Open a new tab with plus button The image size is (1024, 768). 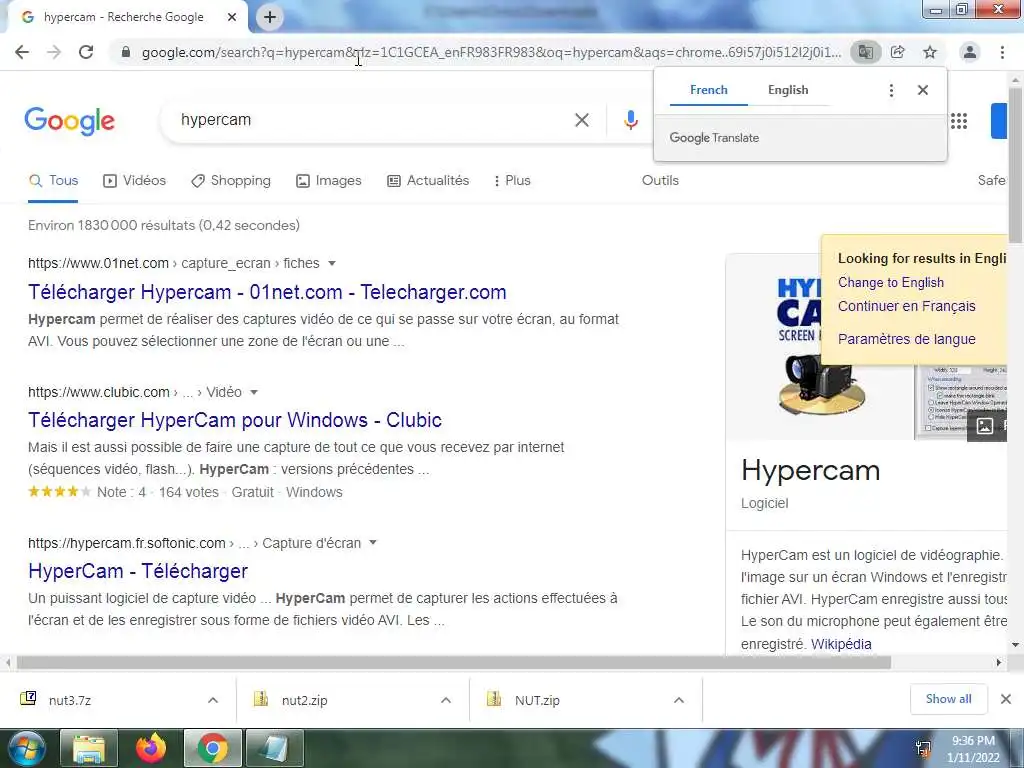[x=270, y=17]
